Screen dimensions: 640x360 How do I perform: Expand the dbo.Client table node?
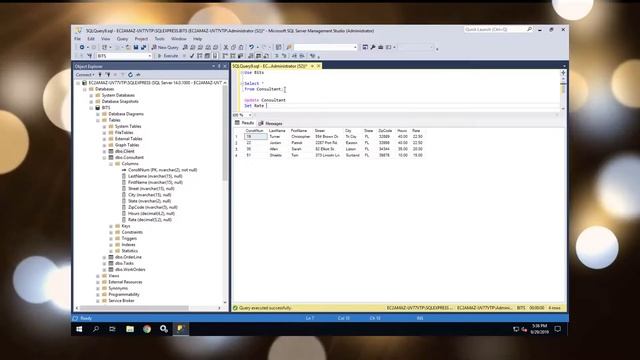(104, 151)
